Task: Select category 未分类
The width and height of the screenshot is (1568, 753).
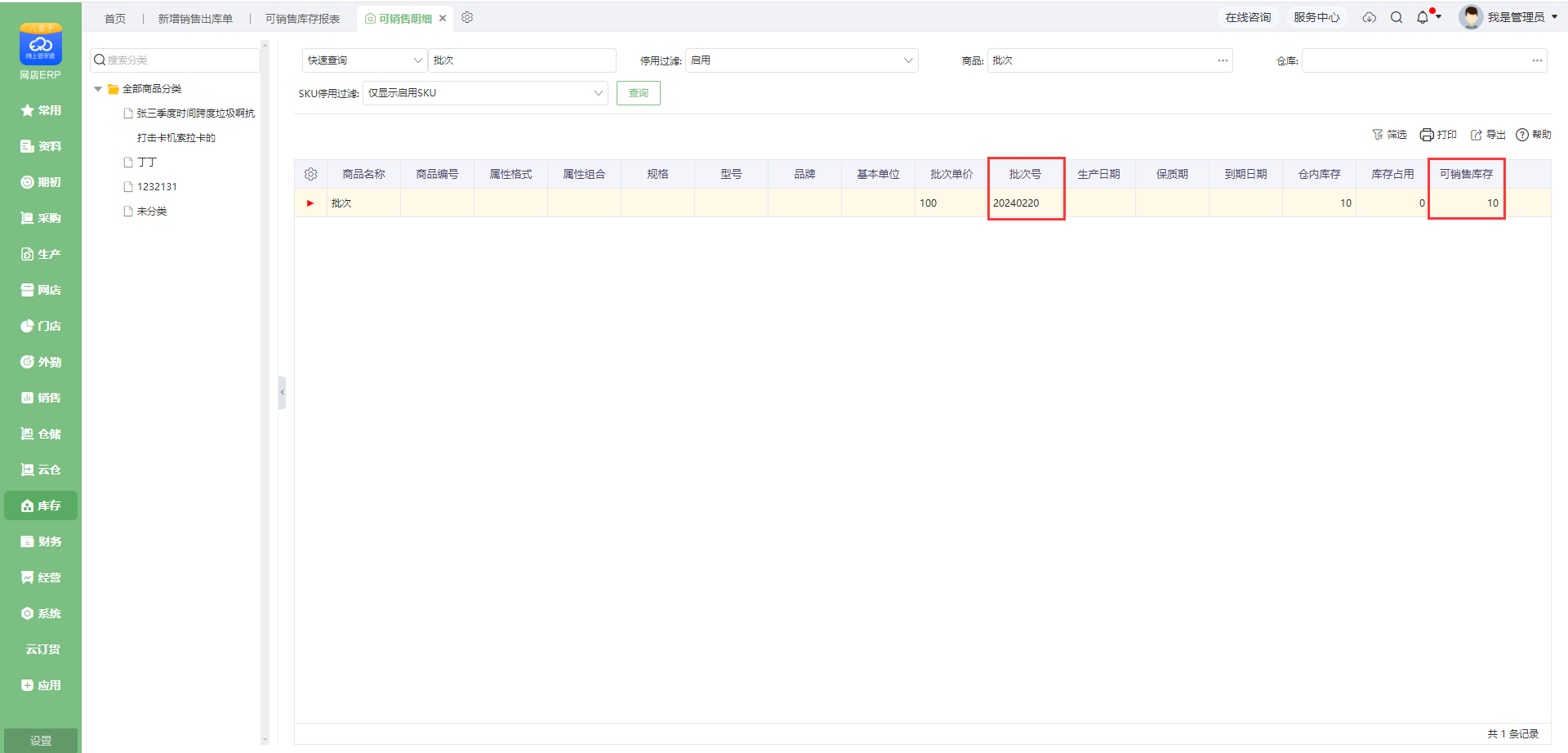Action: (x=152, y=212)
